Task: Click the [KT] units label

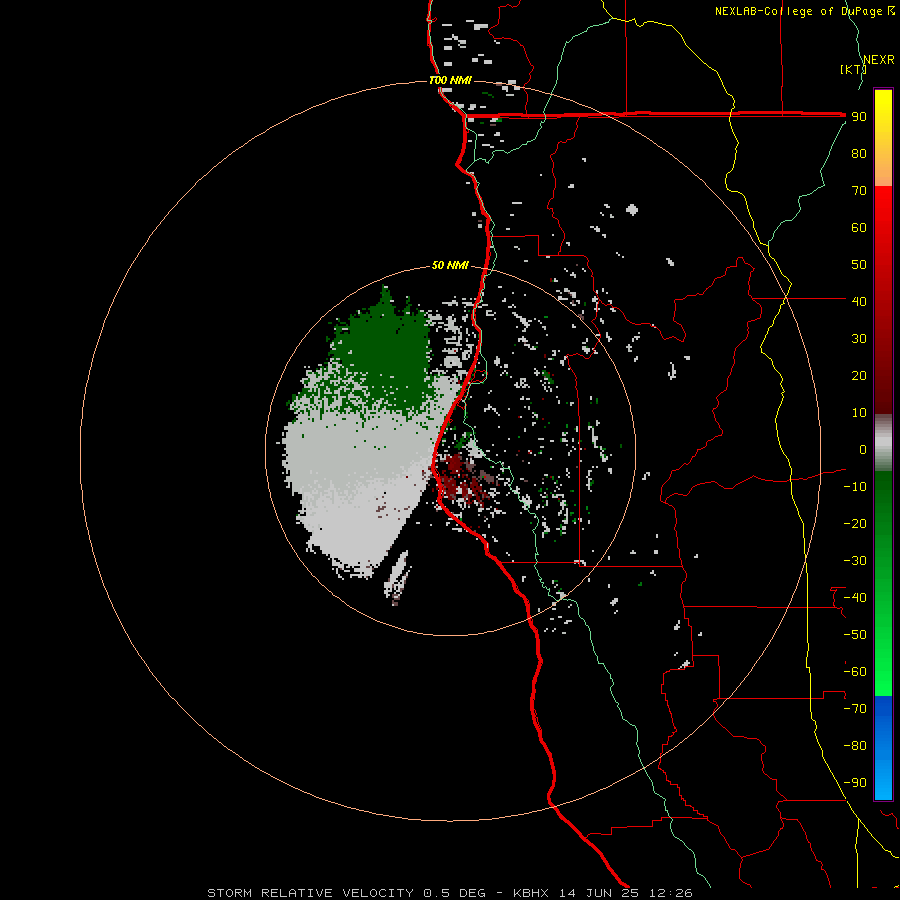Action: click(x=853, y=69)
